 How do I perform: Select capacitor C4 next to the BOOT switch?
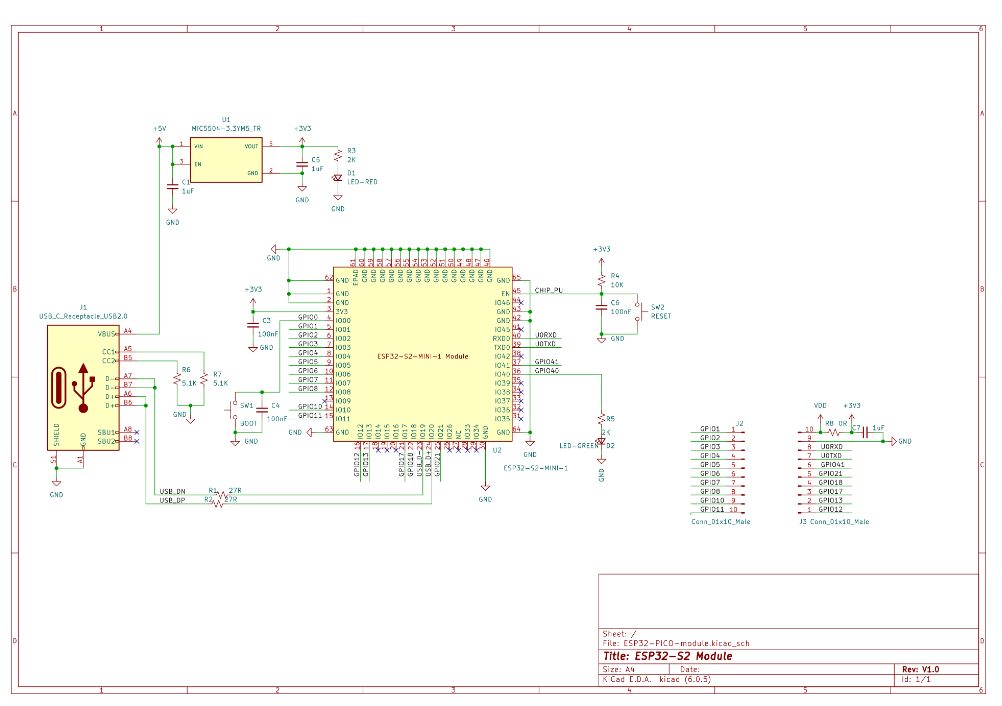(262, 410)
